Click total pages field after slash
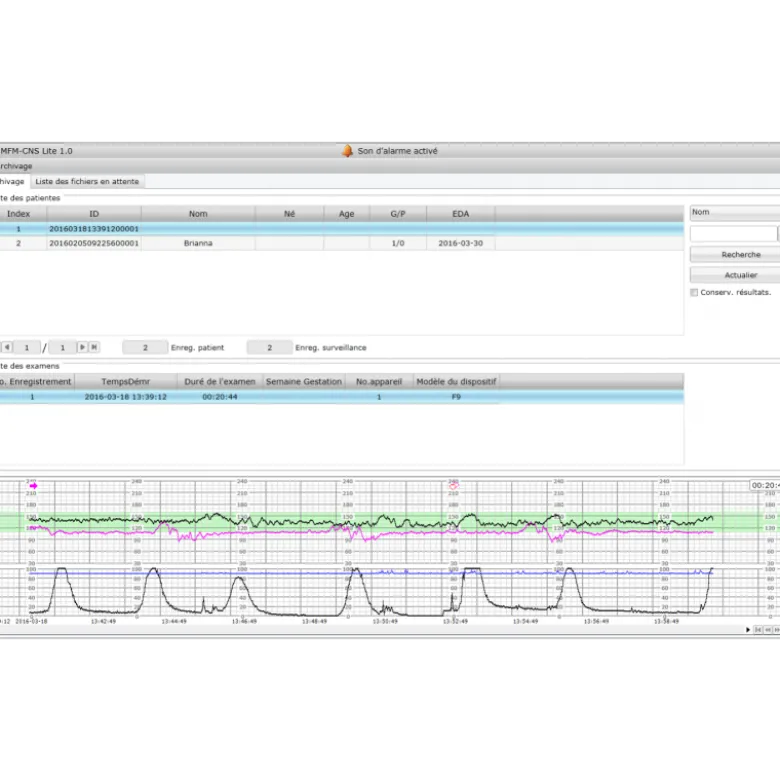This screenshot has width=780, height=781. tap(62, 347)
